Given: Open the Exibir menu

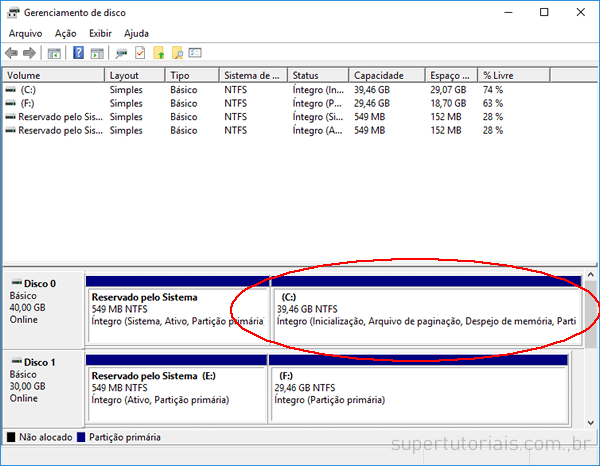Looking at the screenshot, I should 100,33.
